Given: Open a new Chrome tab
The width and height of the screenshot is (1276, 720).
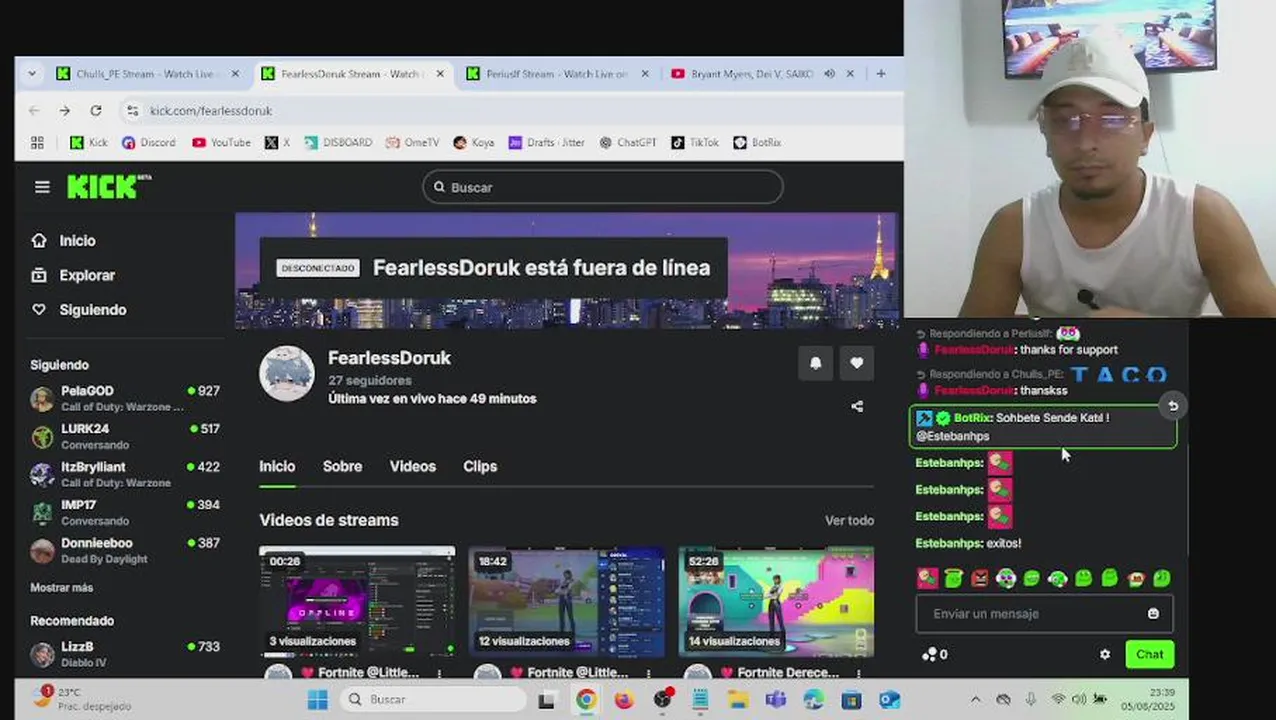Looking at the screenshot, I should [x=881, y=73].
